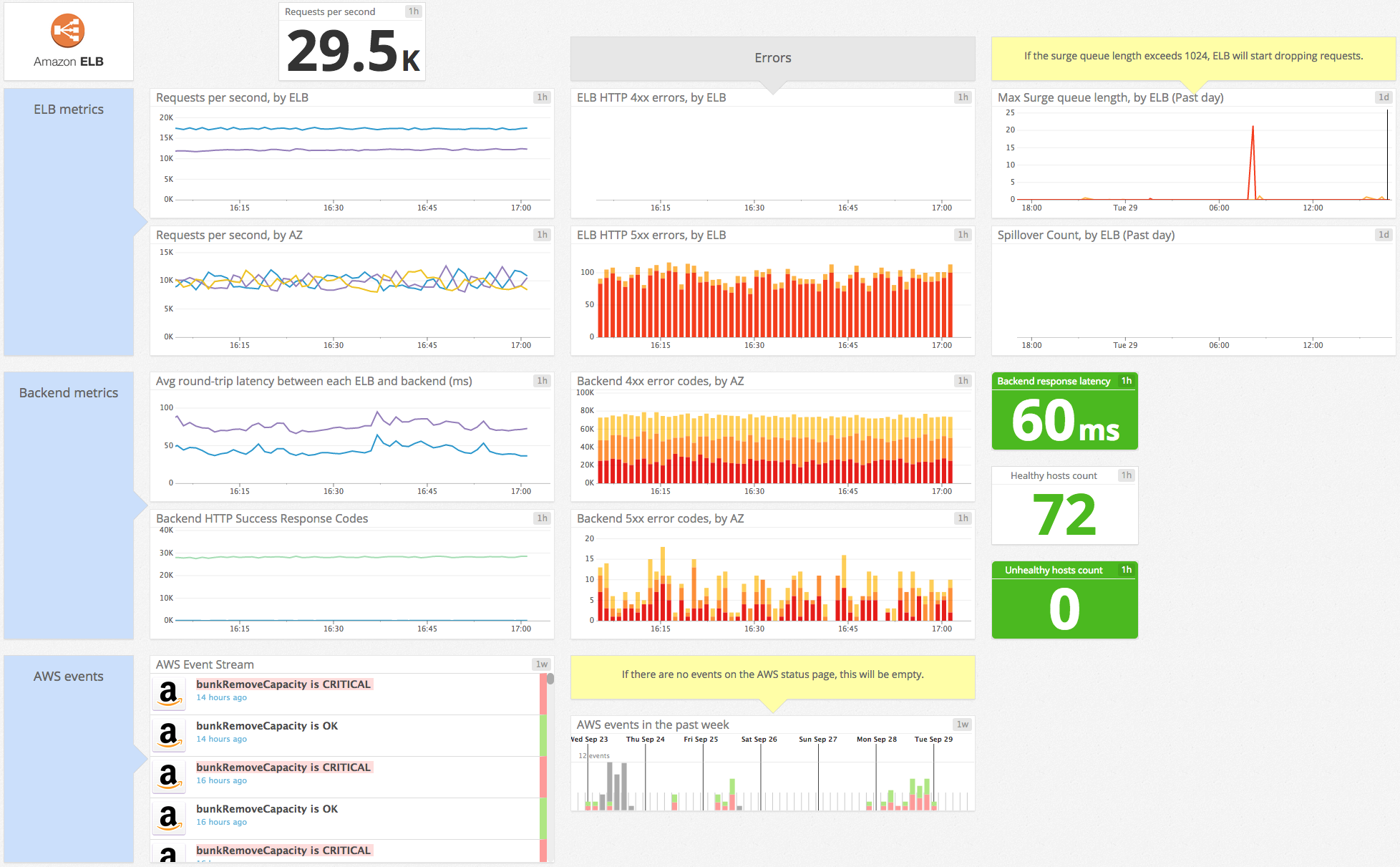Image resolution: width=1400 pixels, height=867 pixels.
Task: Click the 1w badge on AWS Event Stream panel
Action: coord(542,664)
